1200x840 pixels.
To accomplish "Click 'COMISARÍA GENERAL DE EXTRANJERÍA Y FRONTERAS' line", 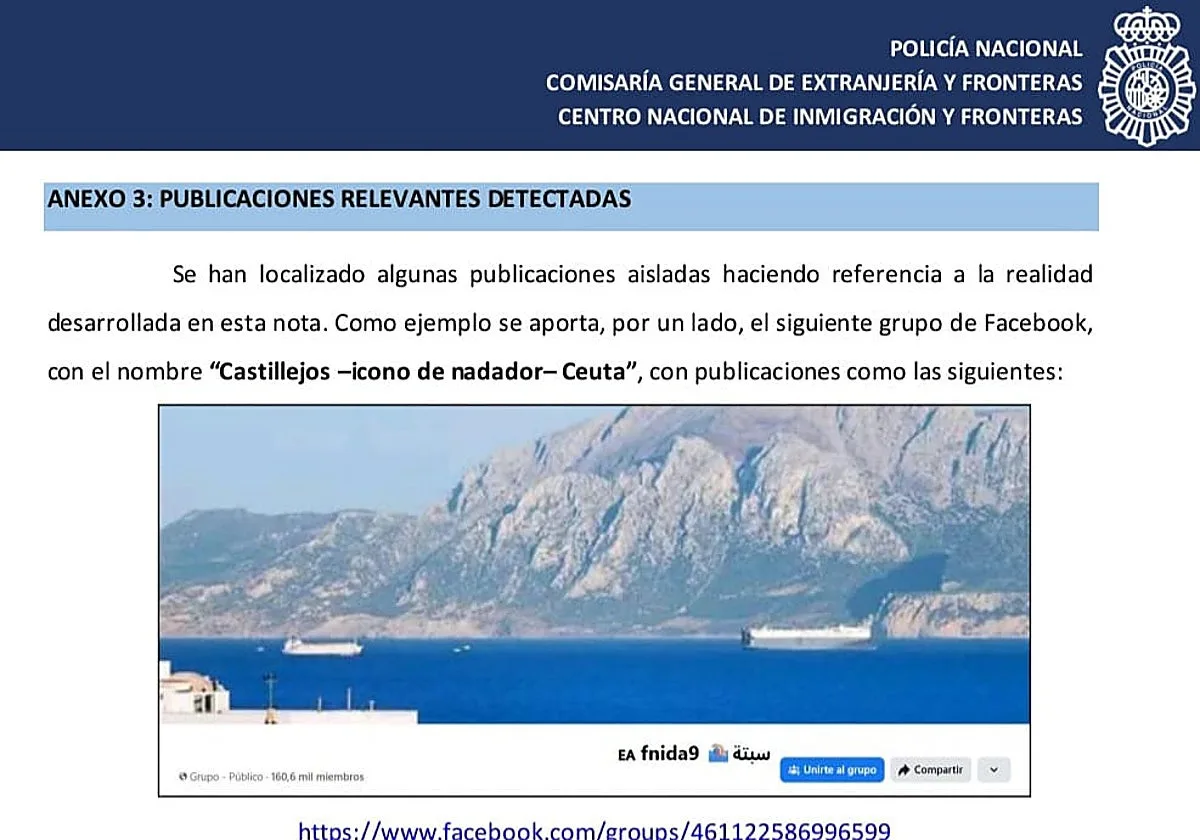I will point(814,82).
